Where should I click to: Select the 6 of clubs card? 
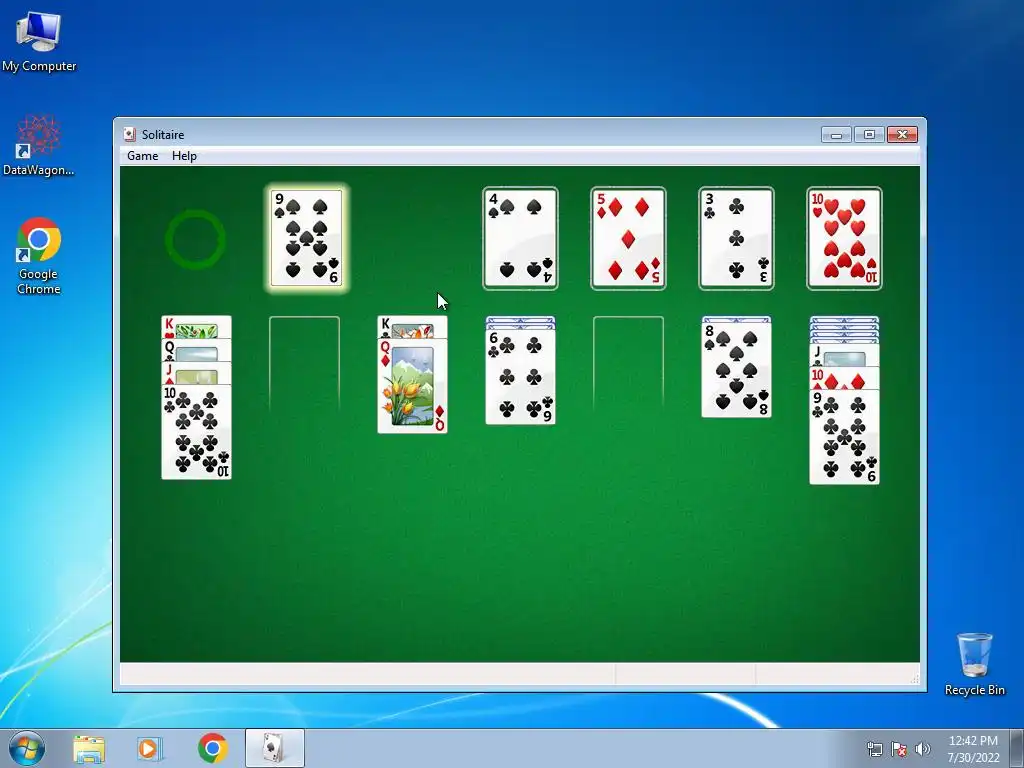pos(520,377)
